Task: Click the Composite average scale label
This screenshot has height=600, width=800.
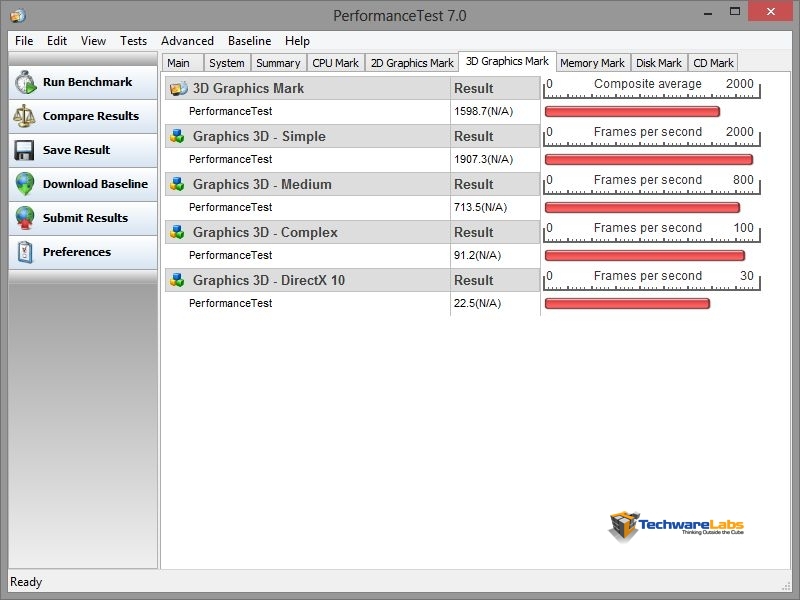Action: pos(648,84)
